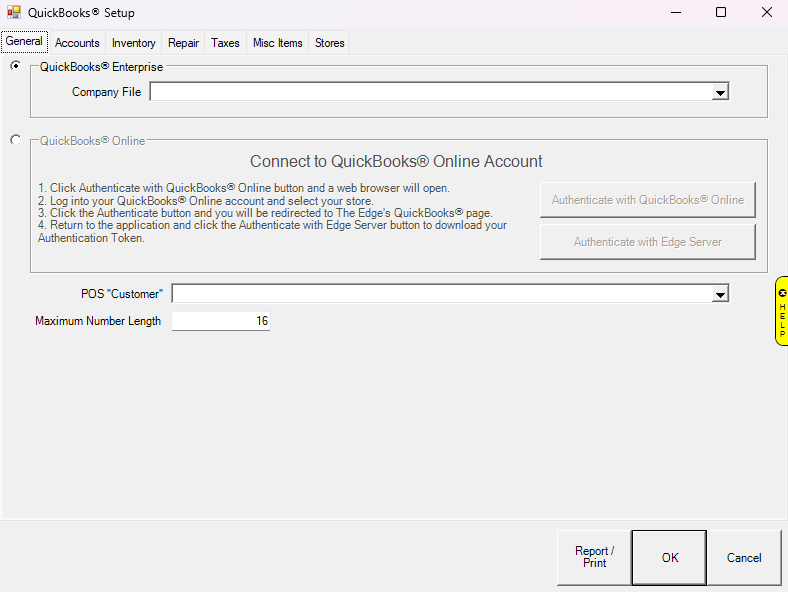Image resolution: width=788 pixels, height=592 pixels.
Task: Switch to the General tab
Action: coord(24,42)
